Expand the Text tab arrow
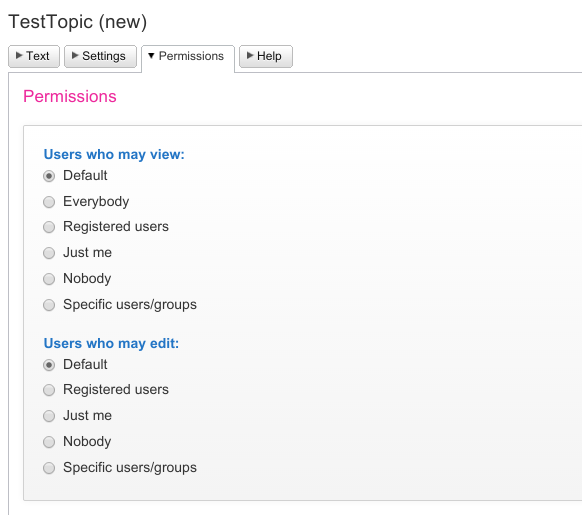 (19, 55)
